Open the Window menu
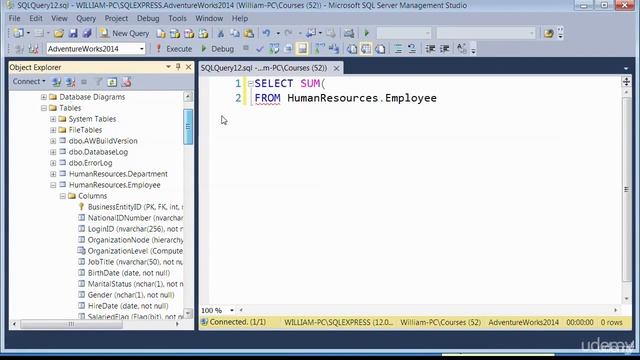 click(x=209, y=18)
